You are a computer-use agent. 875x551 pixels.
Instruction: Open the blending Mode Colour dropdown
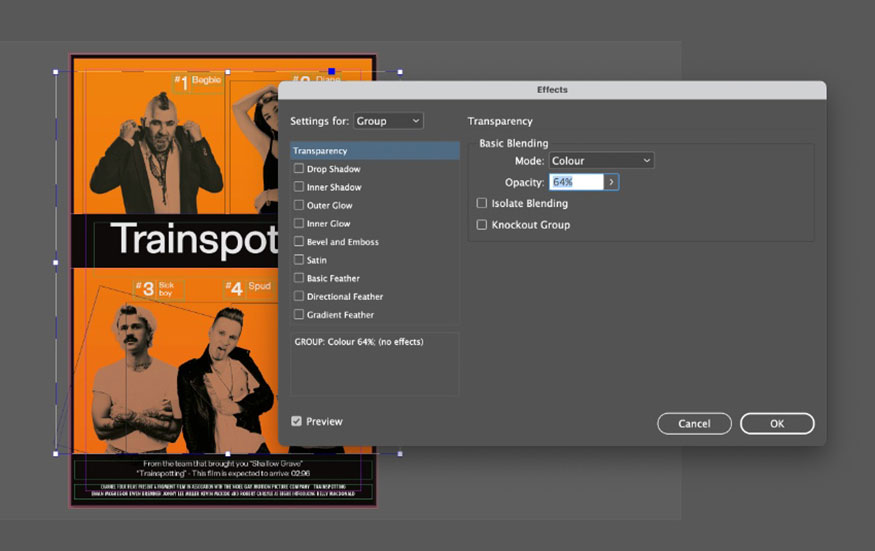(x=601, y=160)
